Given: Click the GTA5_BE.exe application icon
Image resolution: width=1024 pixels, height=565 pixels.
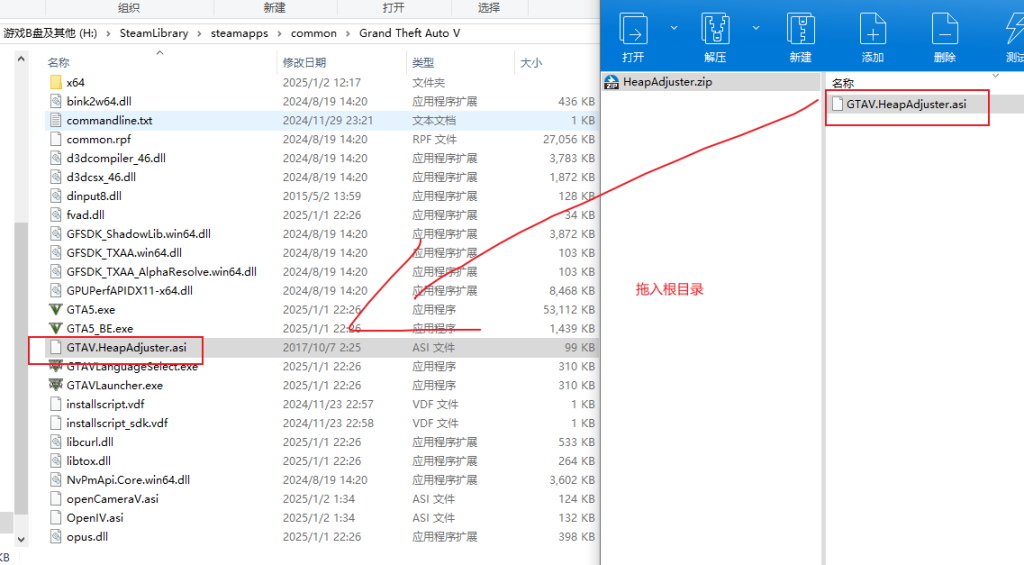Looking at the screenshot, I should pyautogui.click(x=56, y=329).
